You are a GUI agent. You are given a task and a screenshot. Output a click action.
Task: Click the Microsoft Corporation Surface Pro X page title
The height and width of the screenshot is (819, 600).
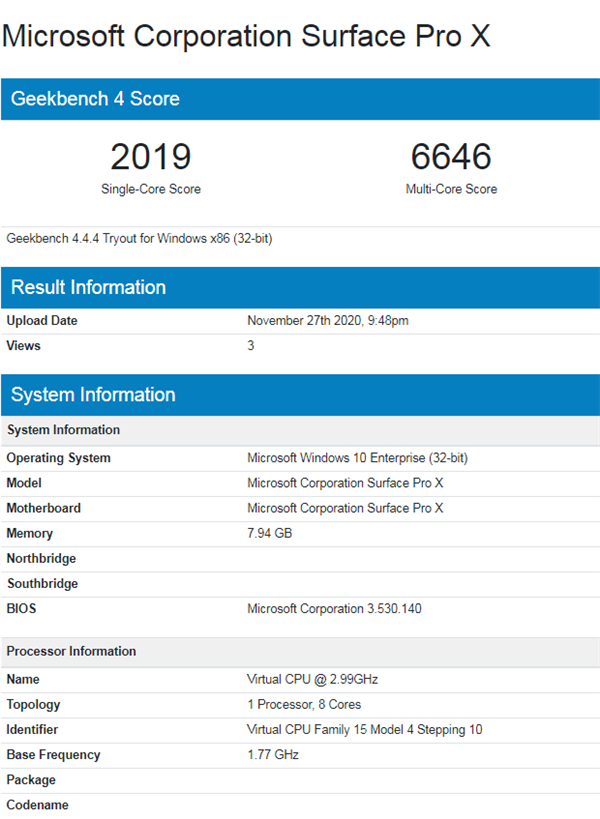pos(246,36)
